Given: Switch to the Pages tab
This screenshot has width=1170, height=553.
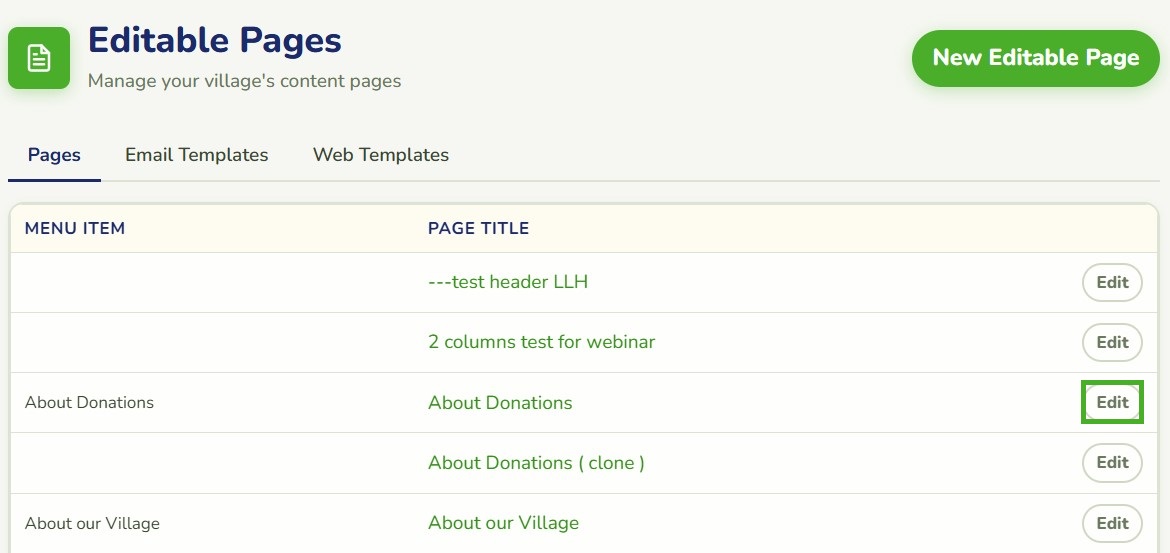Looking at the screenshot, I should tap(54, 154).
